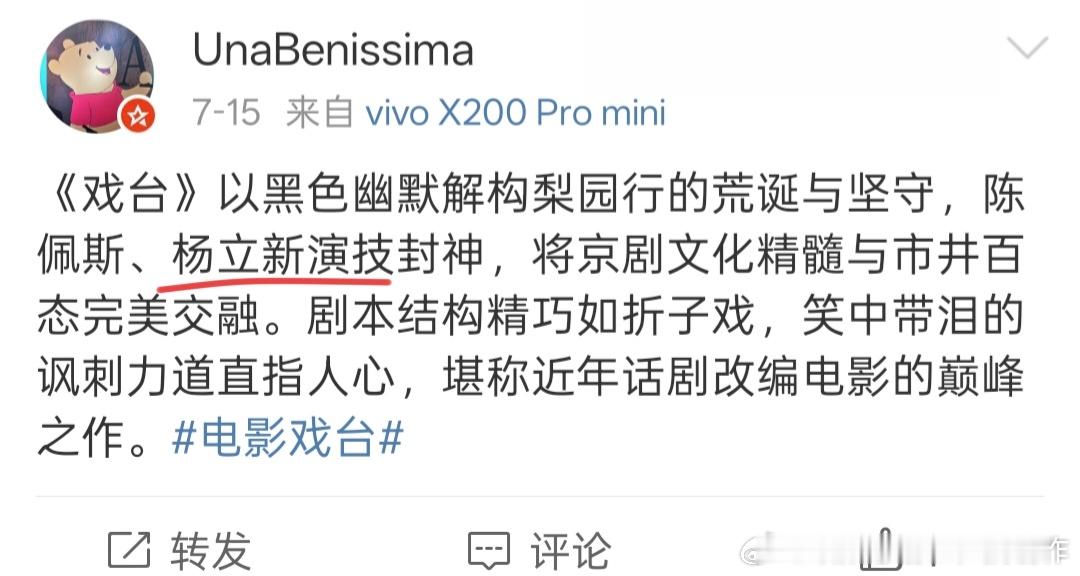Open the UnaBenissima profile name
Viewport: 1080px width, 576px height.
click(333, 50)
